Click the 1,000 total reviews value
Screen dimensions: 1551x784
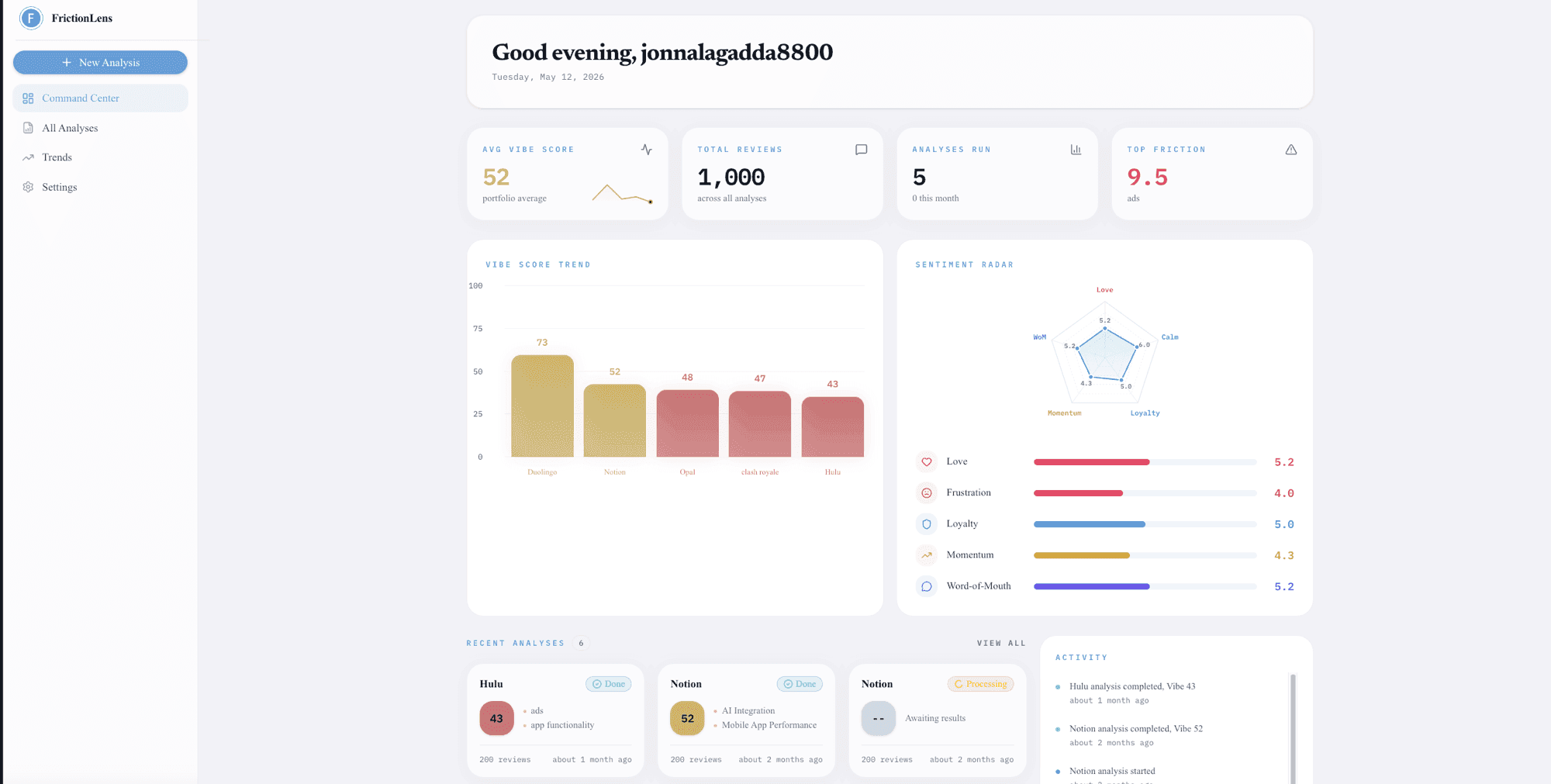(731, 178)
